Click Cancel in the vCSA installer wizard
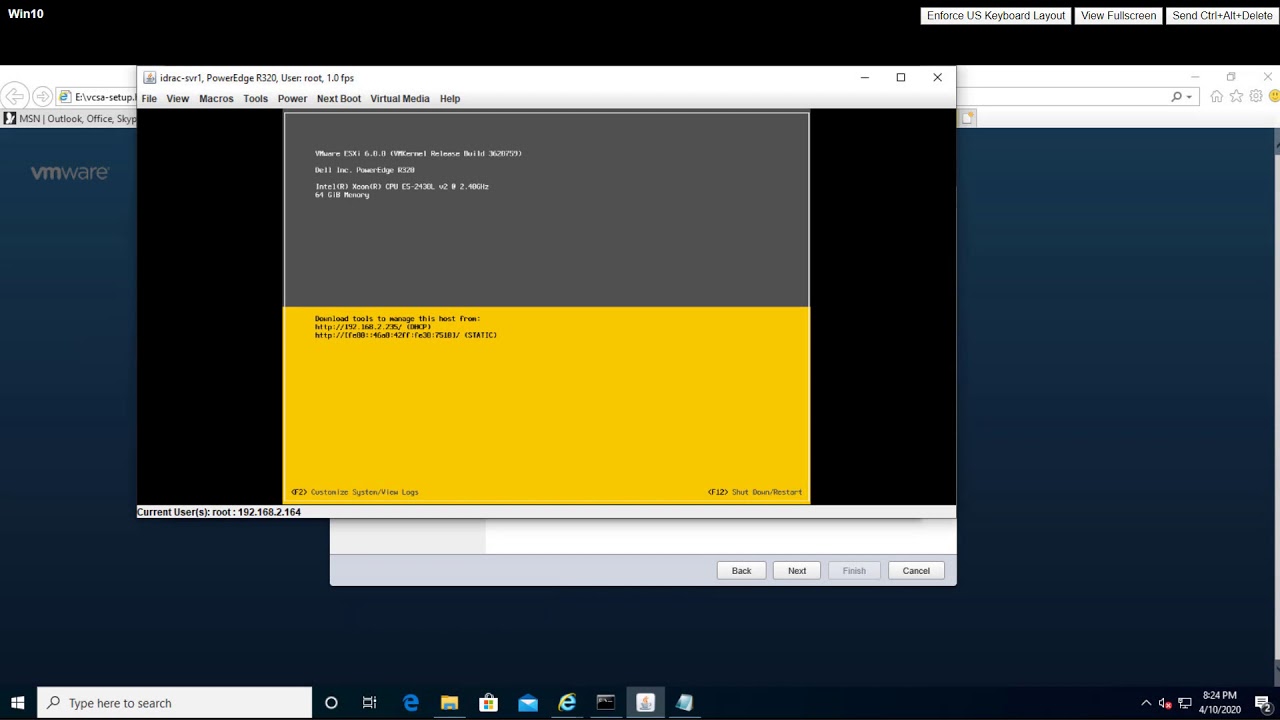 (x=916, y=571)
